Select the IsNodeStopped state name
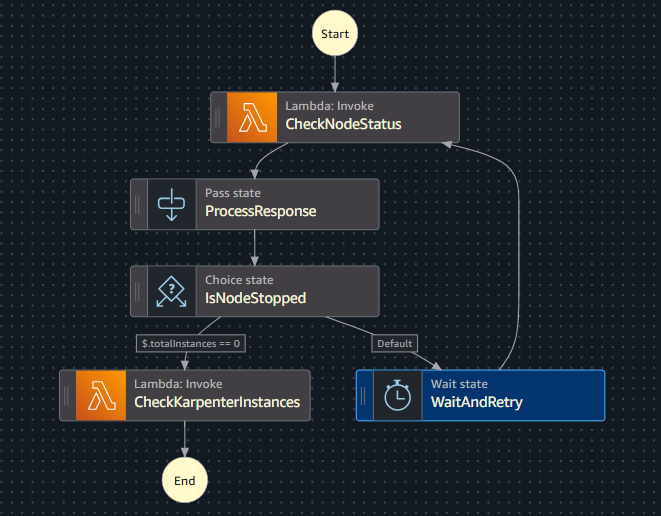 (x=255, y=298)
